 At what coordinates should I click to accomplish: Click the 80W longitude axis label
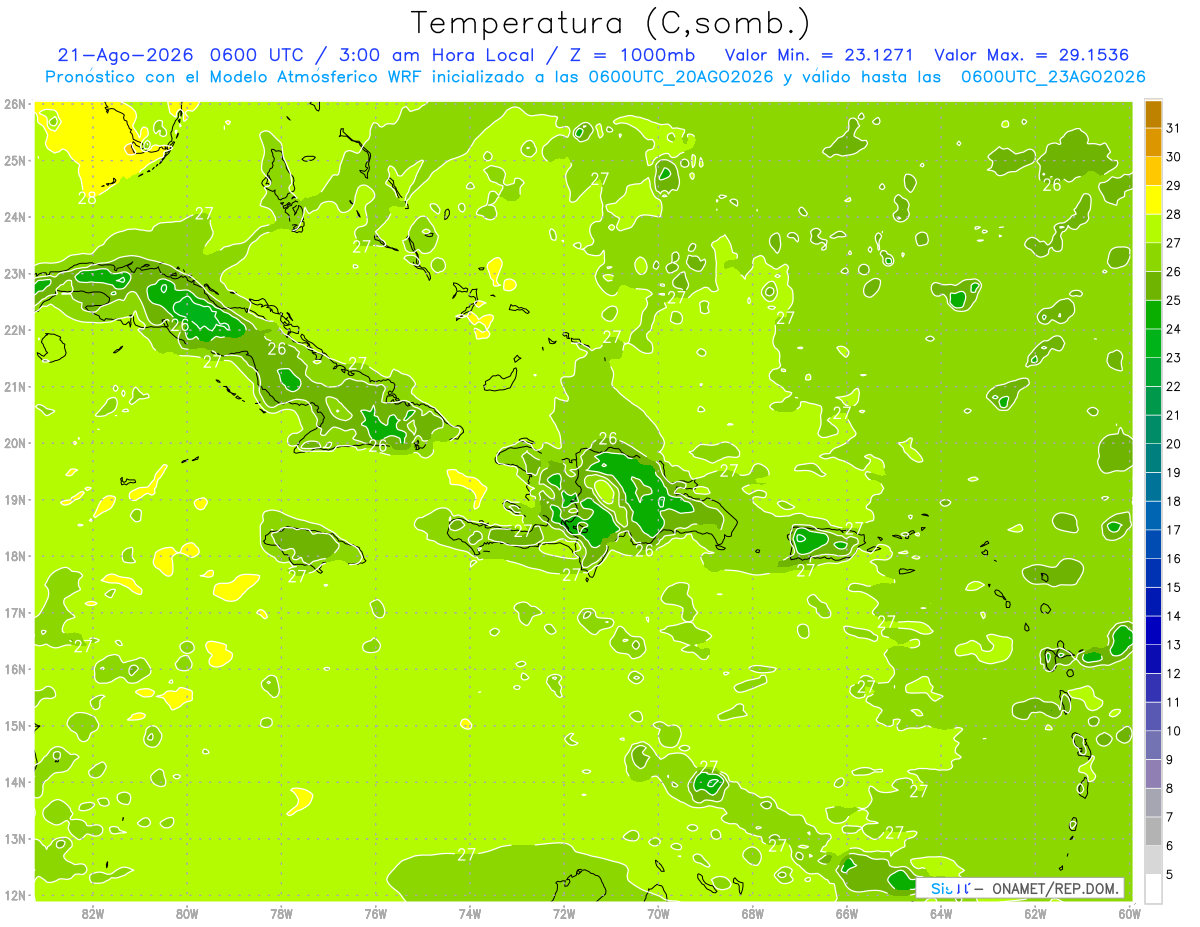[187, 913]
